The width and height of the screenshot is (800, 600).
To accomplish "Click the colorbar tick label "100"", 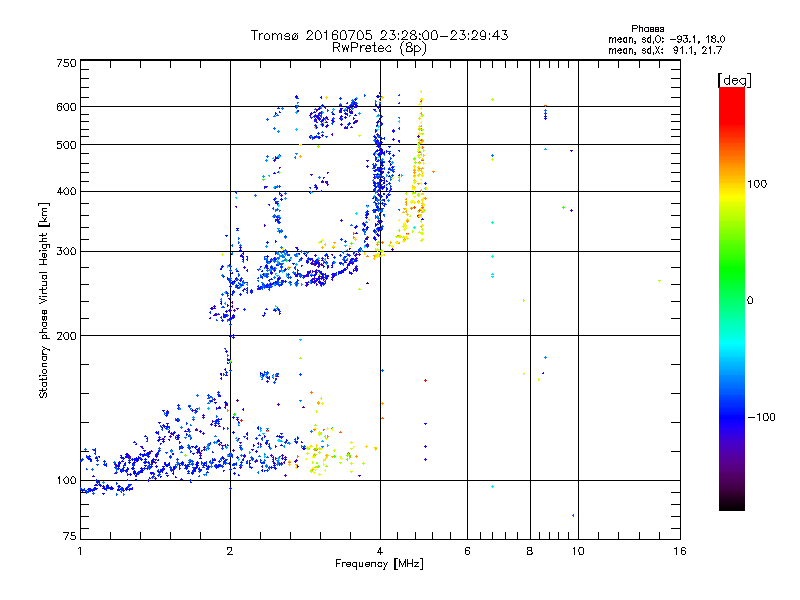I will [757, 184].
